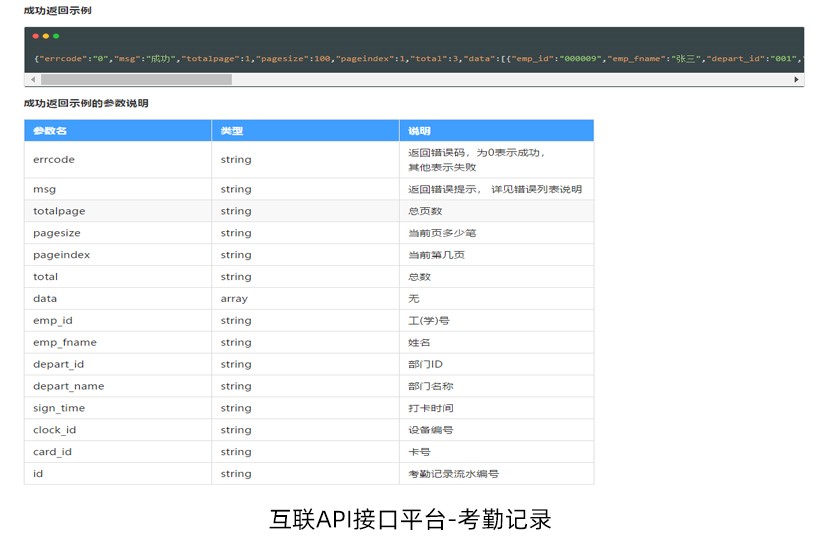Select the emp_fname parameter cell
Screen dimensions: 820x540
coord(64,343)
